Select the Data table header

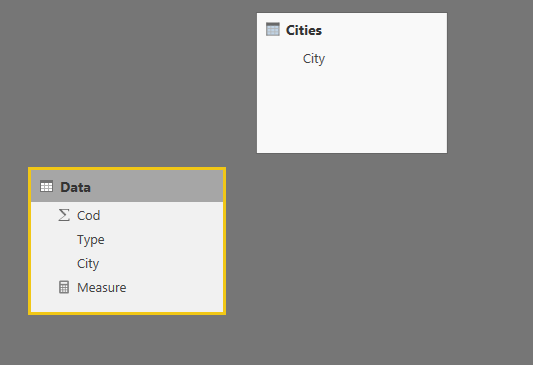click(x=127, y=186)
